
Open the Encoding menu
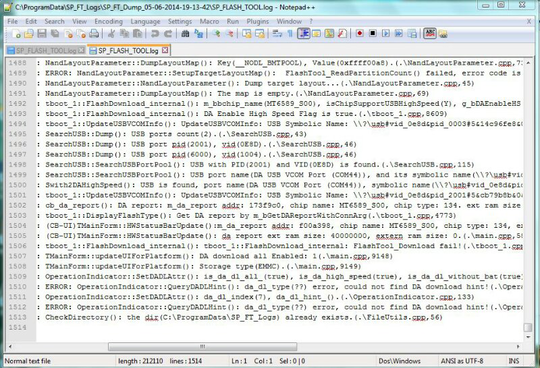(x=108, y=21)
